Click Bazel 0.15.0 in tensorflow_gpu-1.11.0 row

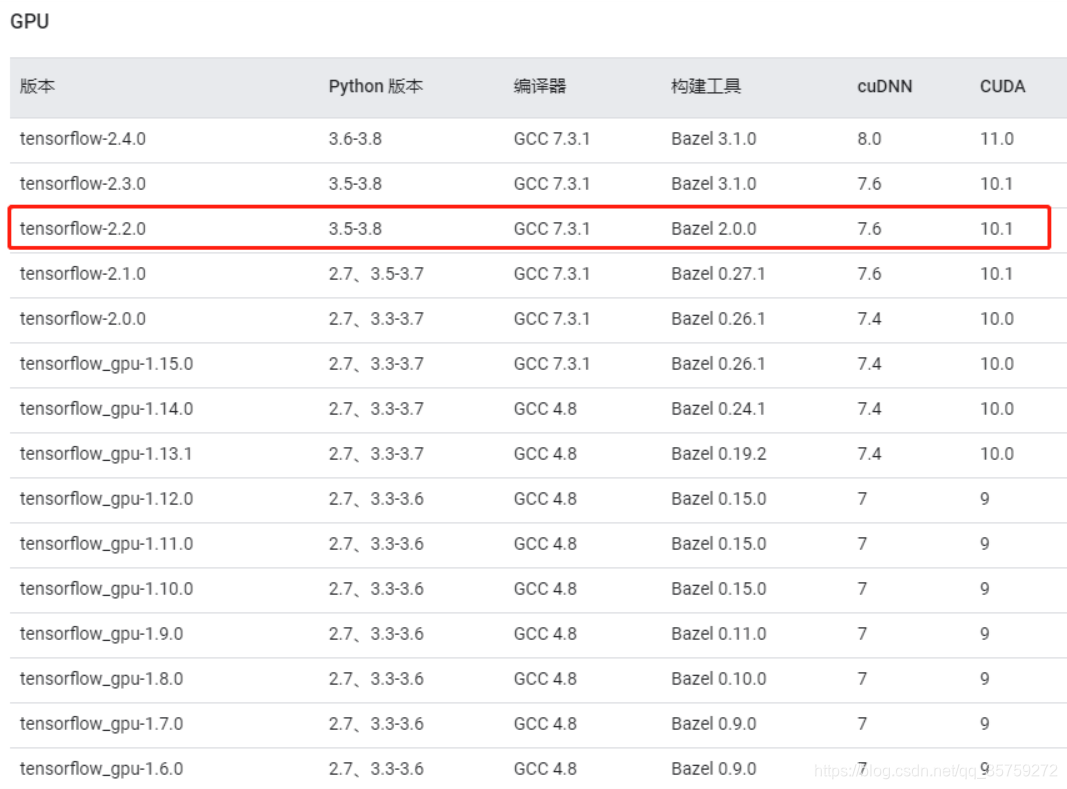pyautogui.click(x=719, y=544)
